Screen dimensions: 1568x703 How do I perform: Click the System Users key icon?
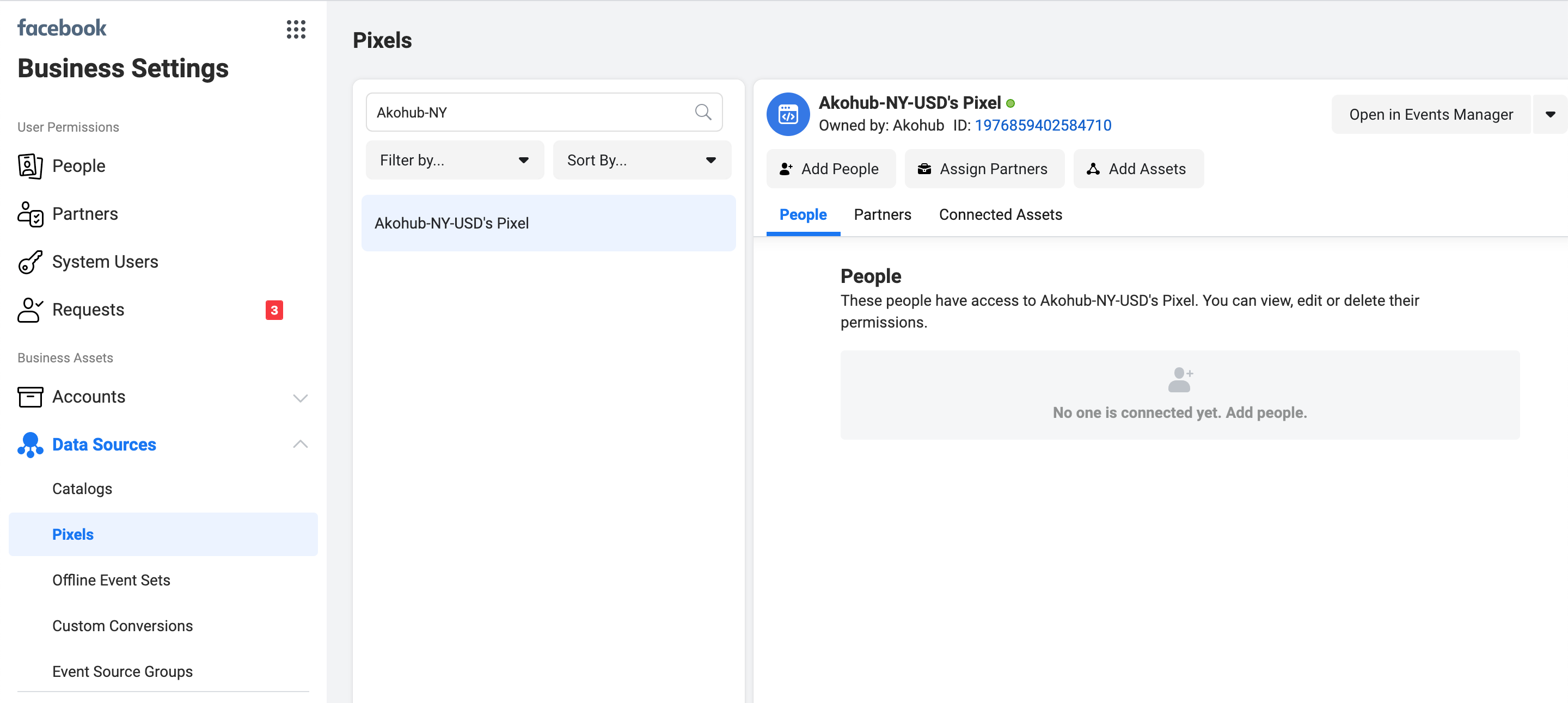30,262
